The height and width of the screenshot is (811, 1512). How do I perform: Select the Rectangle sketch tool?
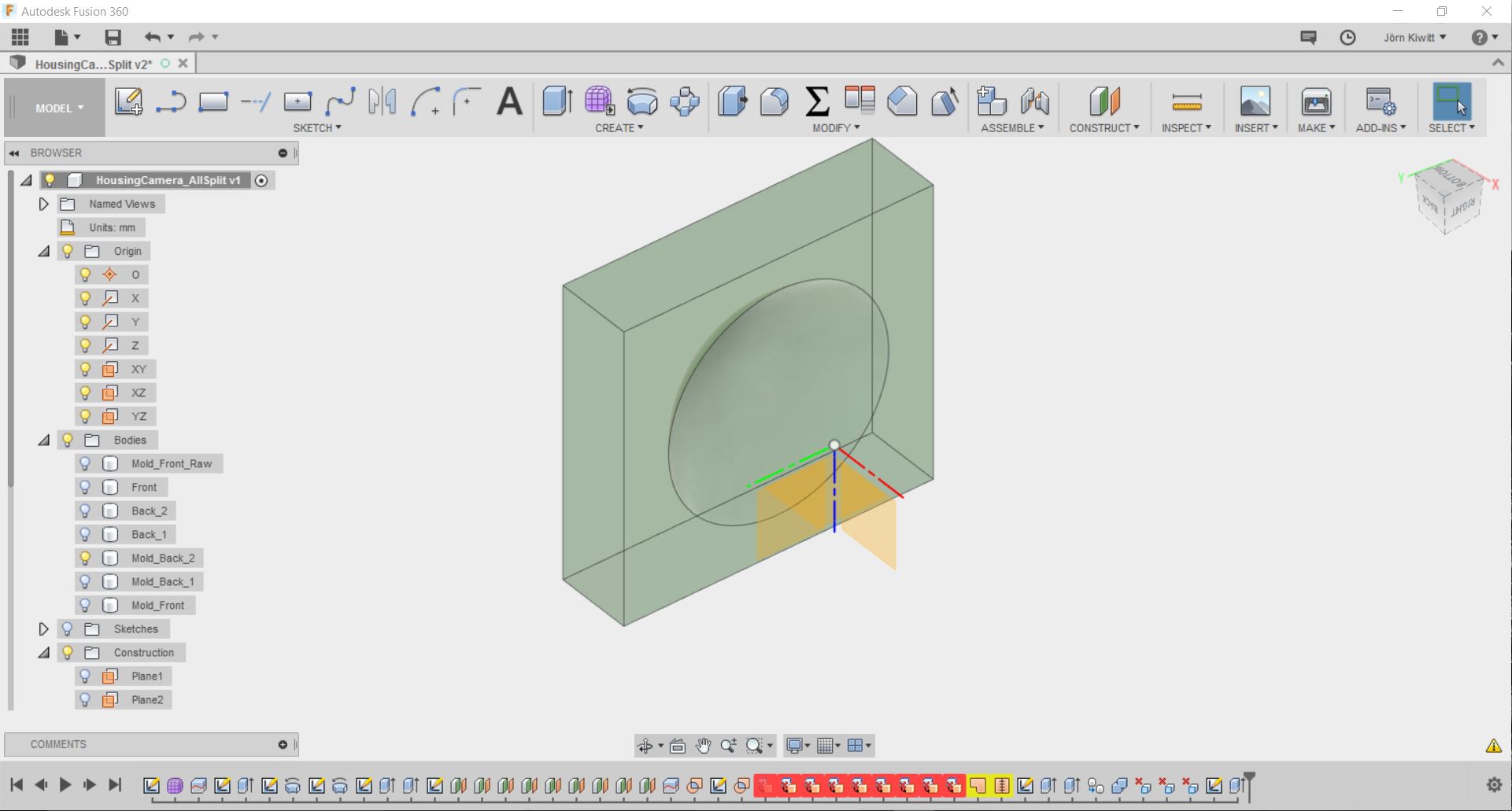[x=213, y=101]
